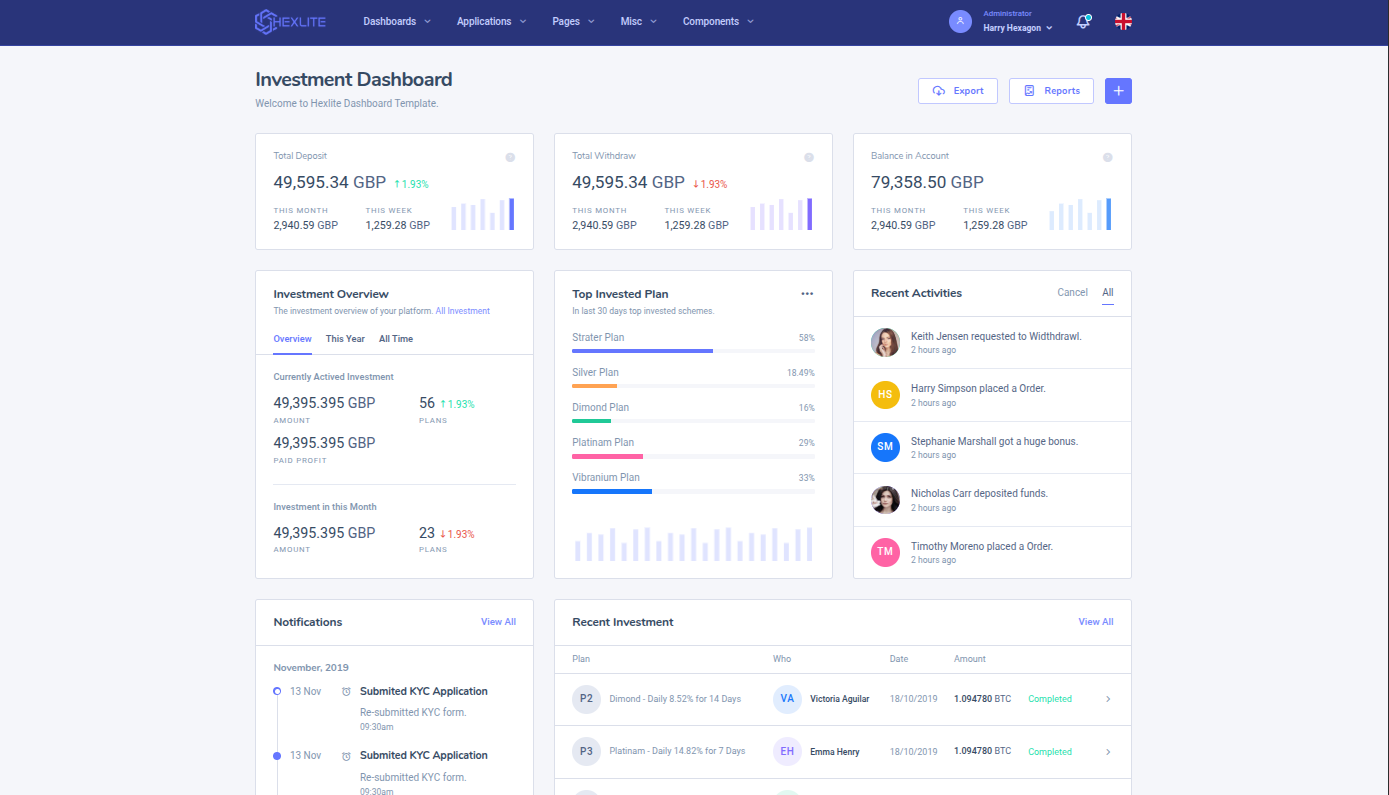Open the Harry Hexagon user dropdown
This screenshot has width=1389, height=795.
point(1018,28)
